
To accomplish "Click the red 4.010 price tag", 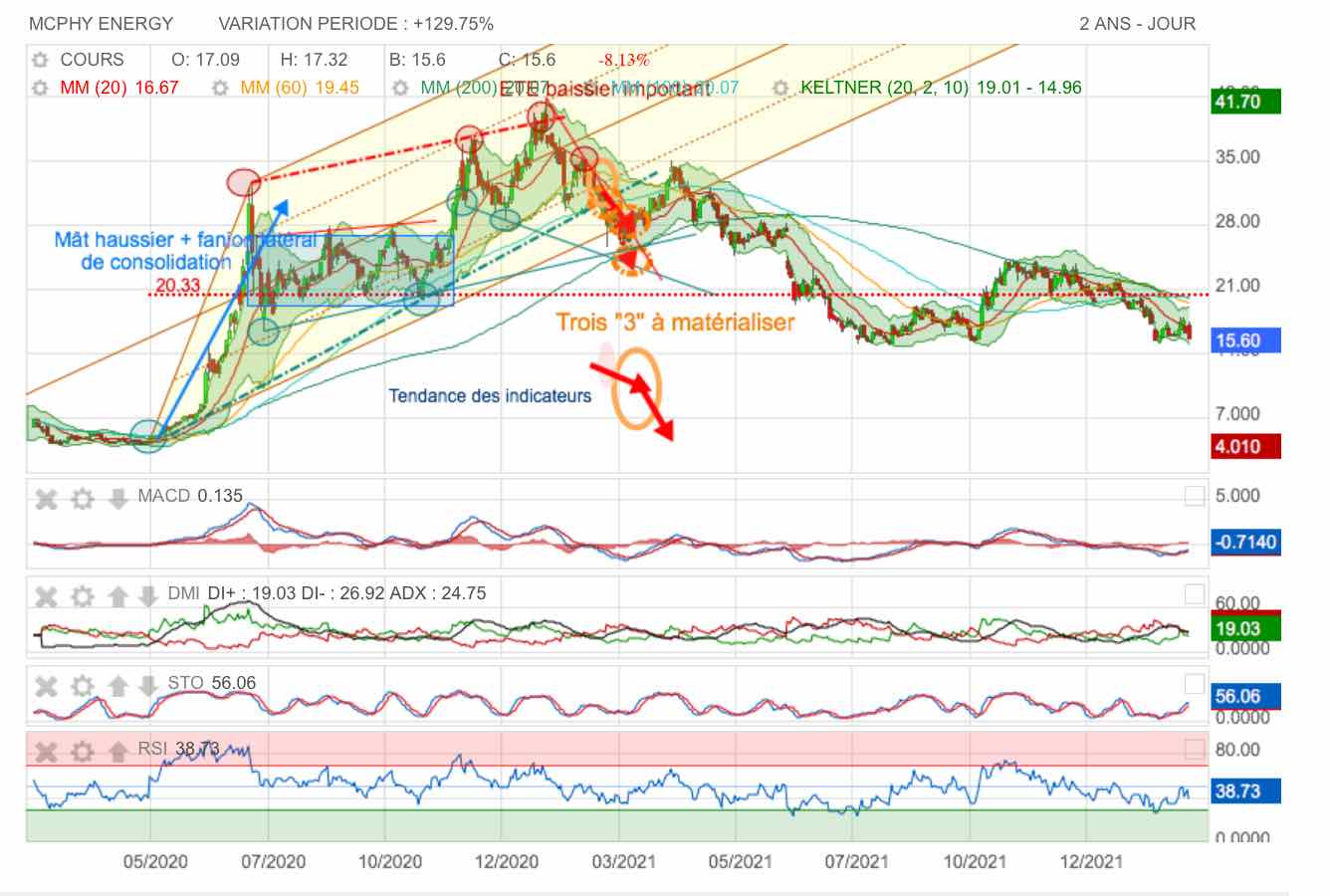I will (x=1245, y=446).
